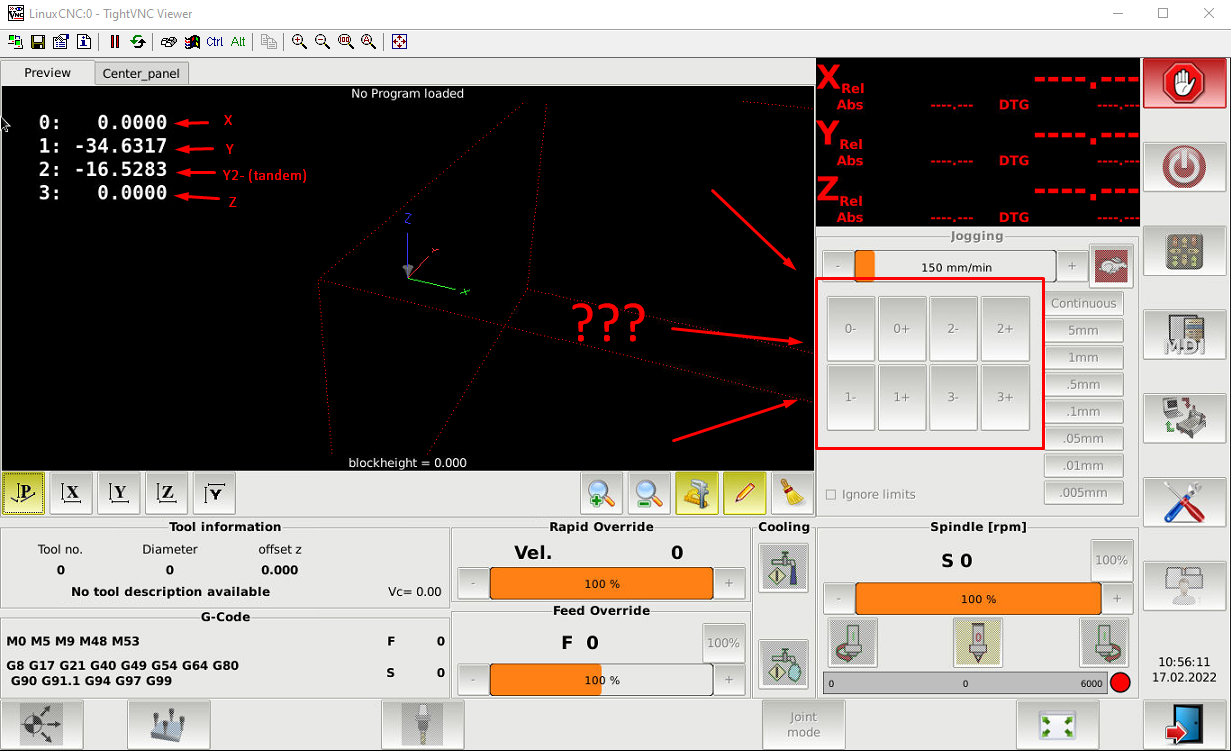Enable the Ignore limits checkbox
Viewport: 1231px width, 751px height.
[x=831, y=495]
